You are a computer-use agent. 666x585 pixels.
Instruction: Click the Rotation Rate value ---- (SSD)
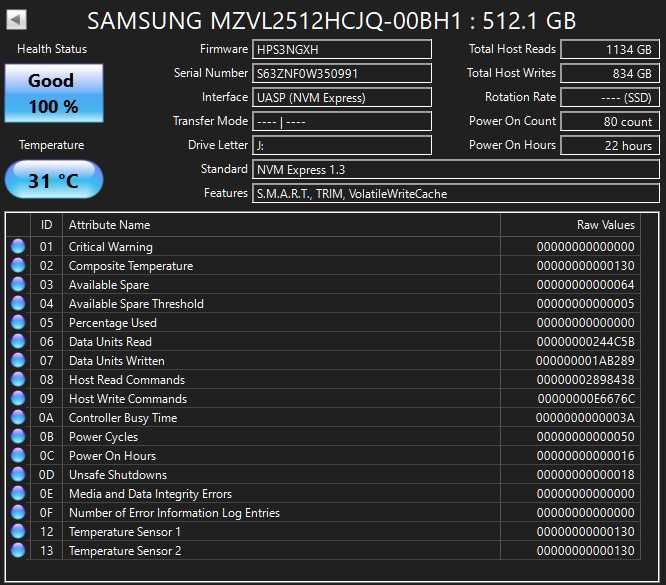point(610,97)
